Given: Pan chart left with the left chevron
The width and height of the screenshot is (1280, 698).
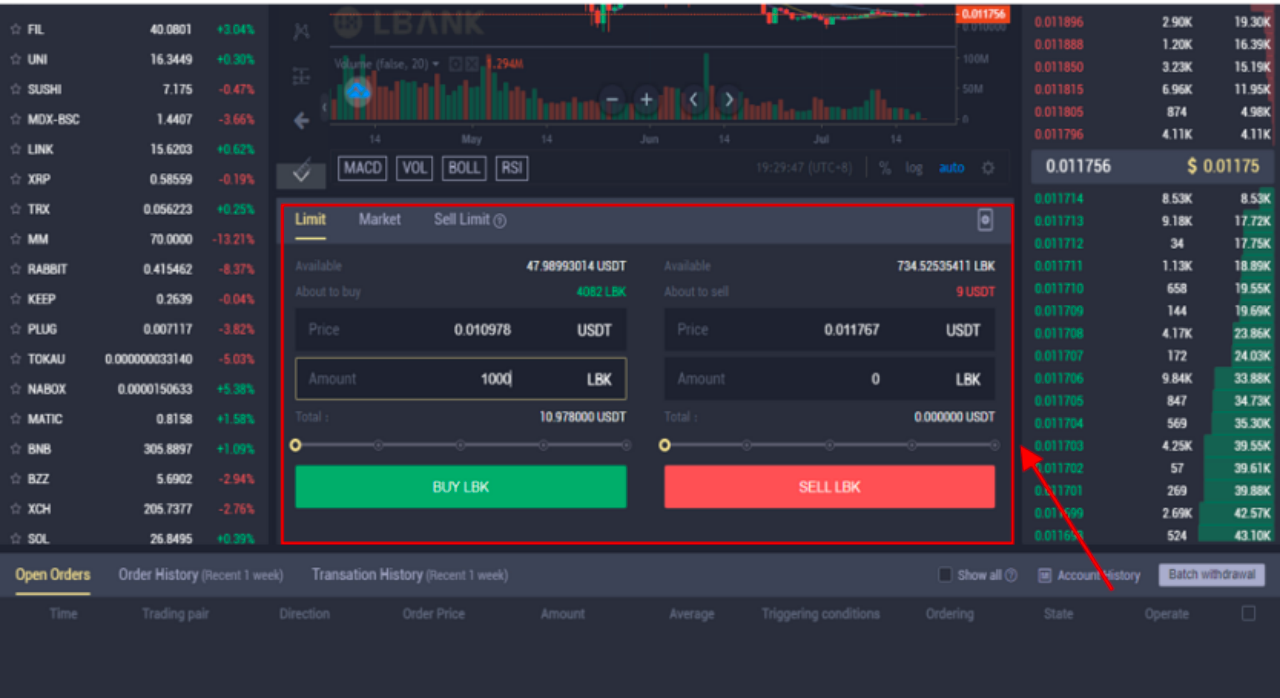Looking at the screenshot, I should (x=694, y=99).
